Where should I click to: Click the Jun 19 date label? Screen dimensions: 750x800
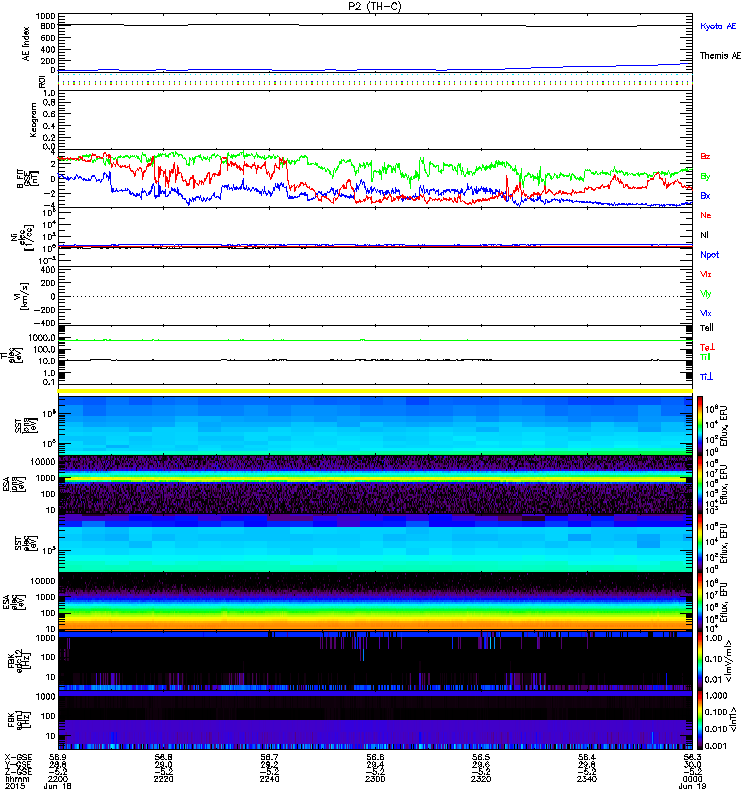click(x=690, y=790)
